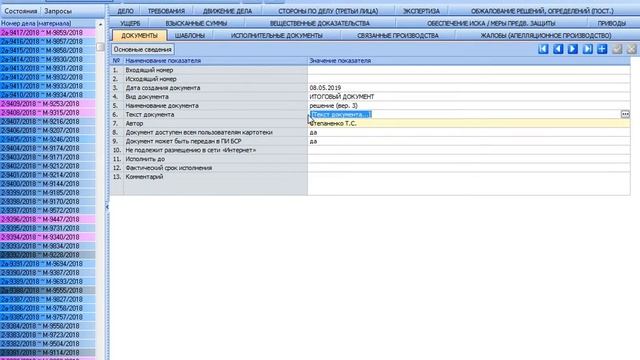Open ВЕЩЕСТВЕННЫЕ ДОКАЗАТЕЛЬСТВА tab
This screenshot has width=640, height=360.
pyautogui.click(x=320, y=23)
